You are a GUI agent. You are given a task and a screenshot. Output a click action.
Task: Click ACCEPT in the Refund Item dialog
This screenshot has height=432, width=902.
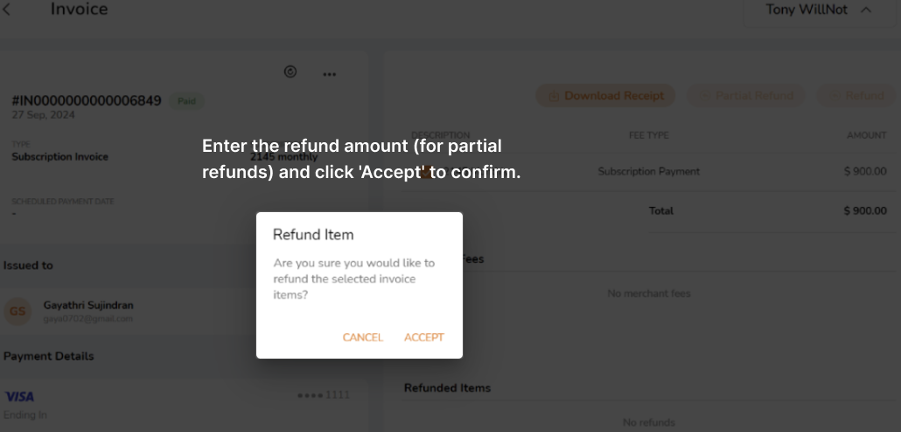pos(424,338)
